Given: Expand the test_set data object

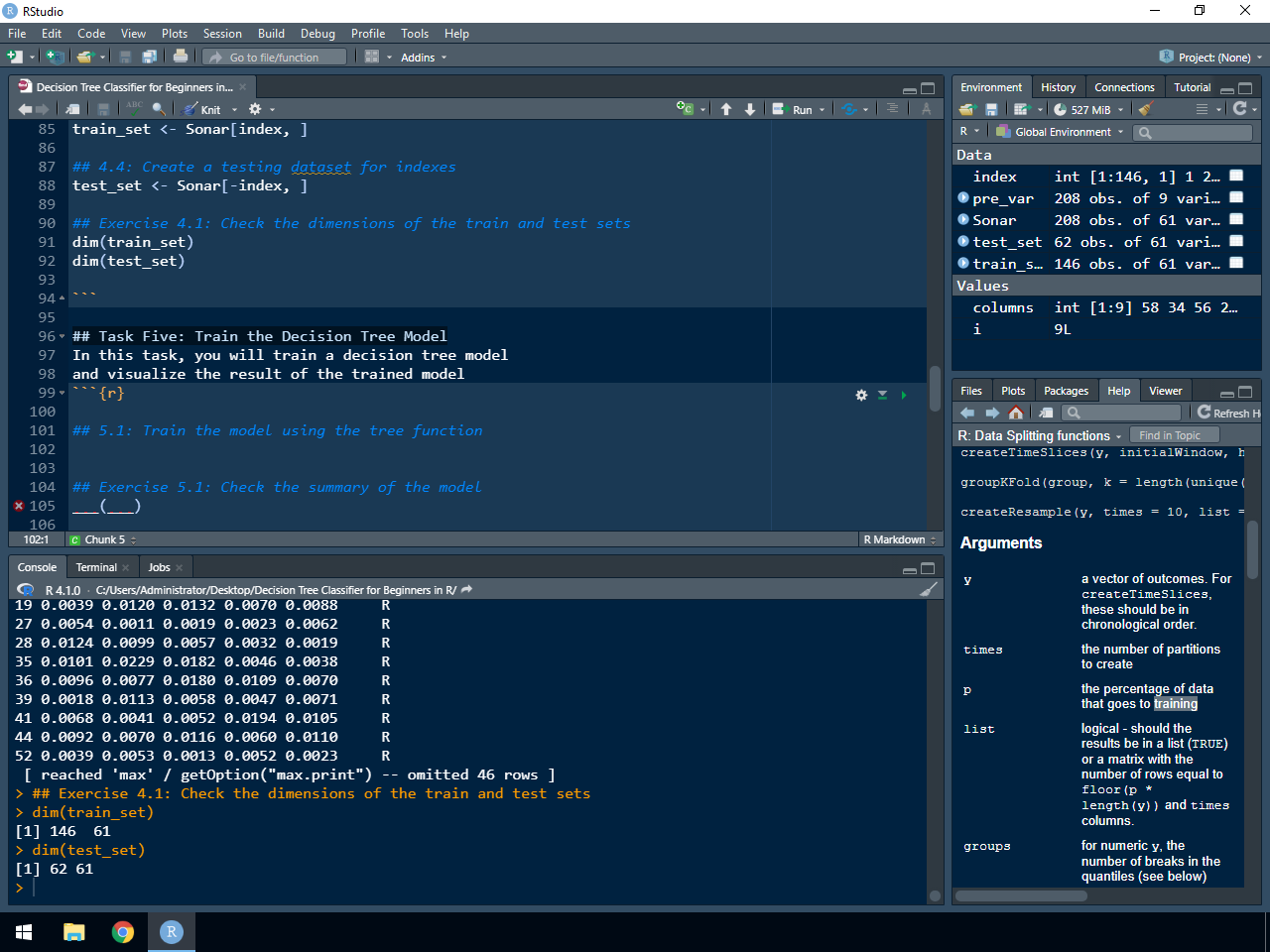Looking at the screenshot, I should coord(963,242).
